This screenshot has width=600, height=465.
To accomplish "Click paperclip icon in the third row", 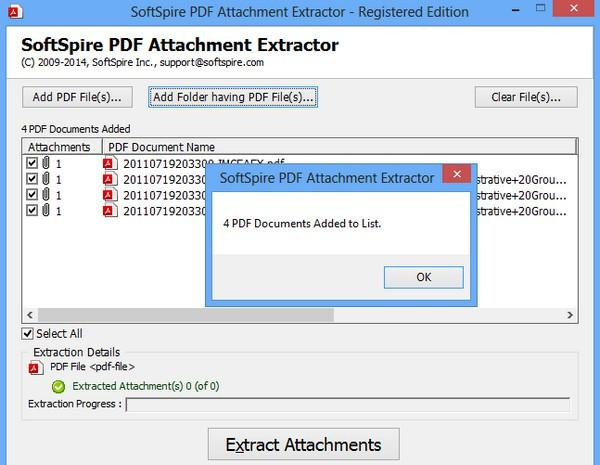I will click(46, 194).
